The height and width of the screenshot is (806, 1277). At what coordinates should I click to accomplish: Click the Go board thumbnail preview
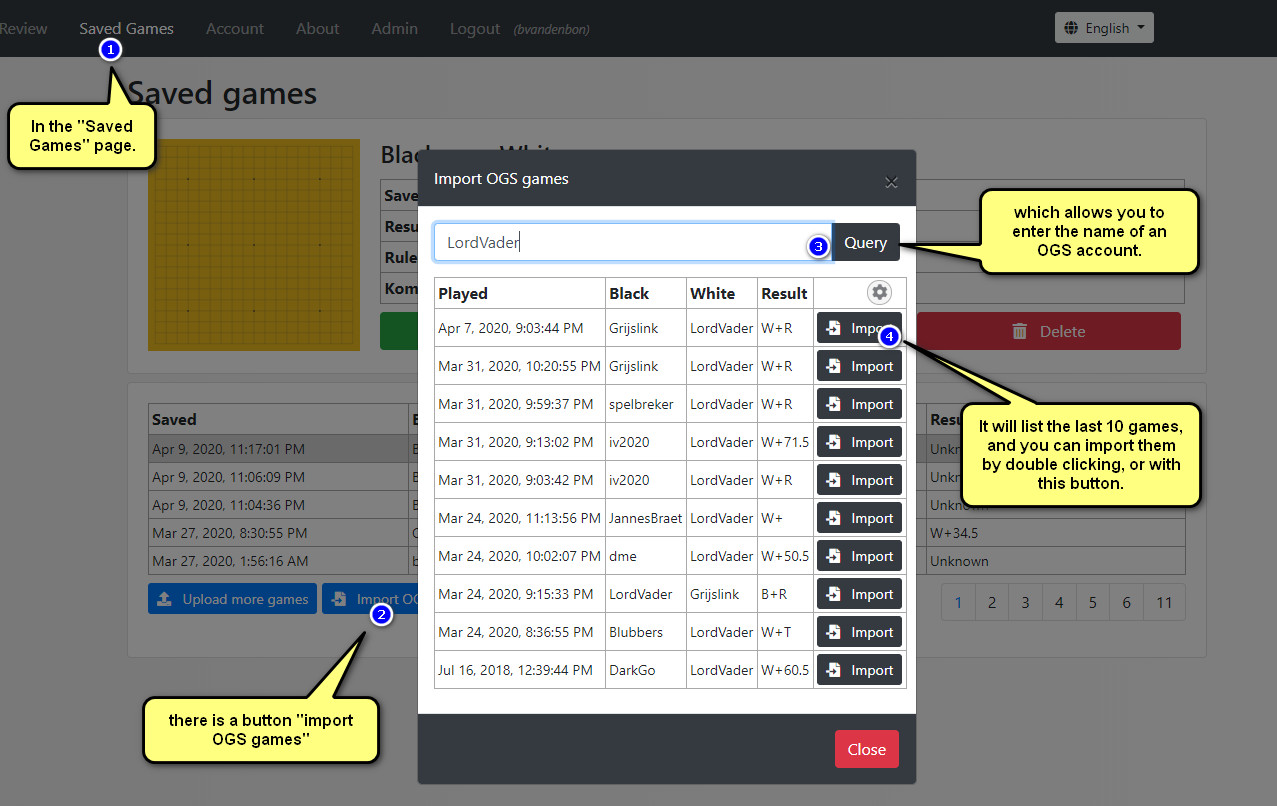pos(253,245)
